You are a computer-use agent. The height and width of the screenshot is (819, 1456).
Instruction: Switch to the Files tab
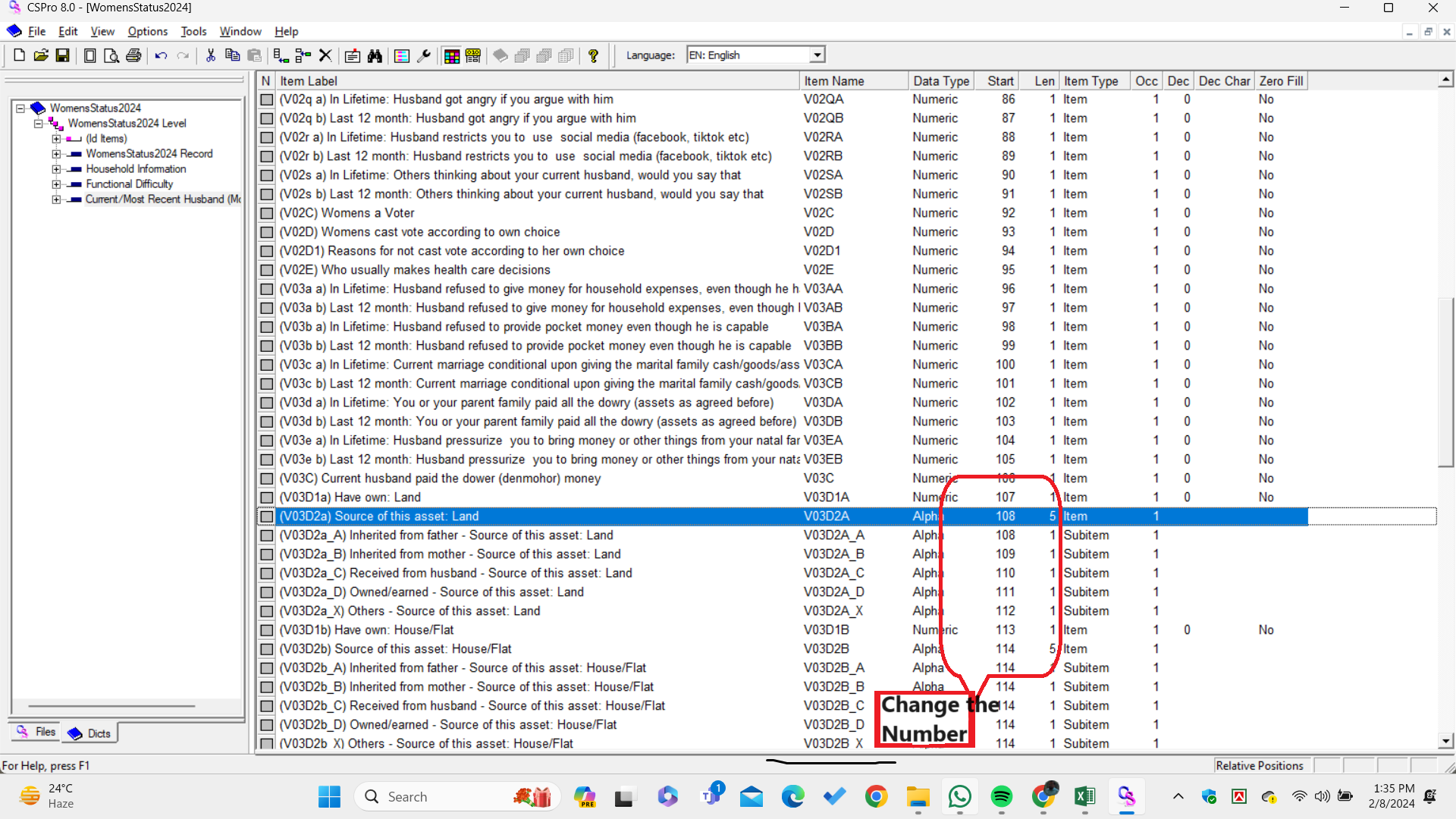[36, 732]
